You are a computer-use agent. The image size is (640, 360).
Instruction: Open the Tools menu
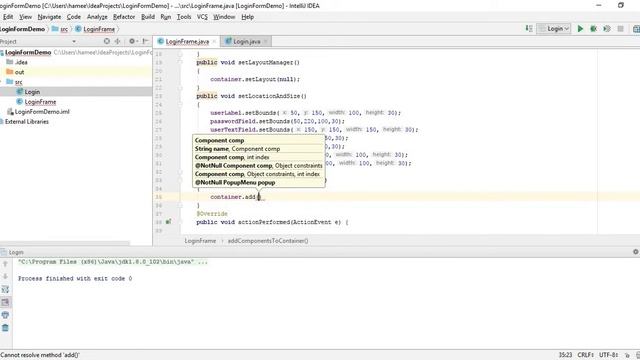pyautogui.click(x=184, y=17)
